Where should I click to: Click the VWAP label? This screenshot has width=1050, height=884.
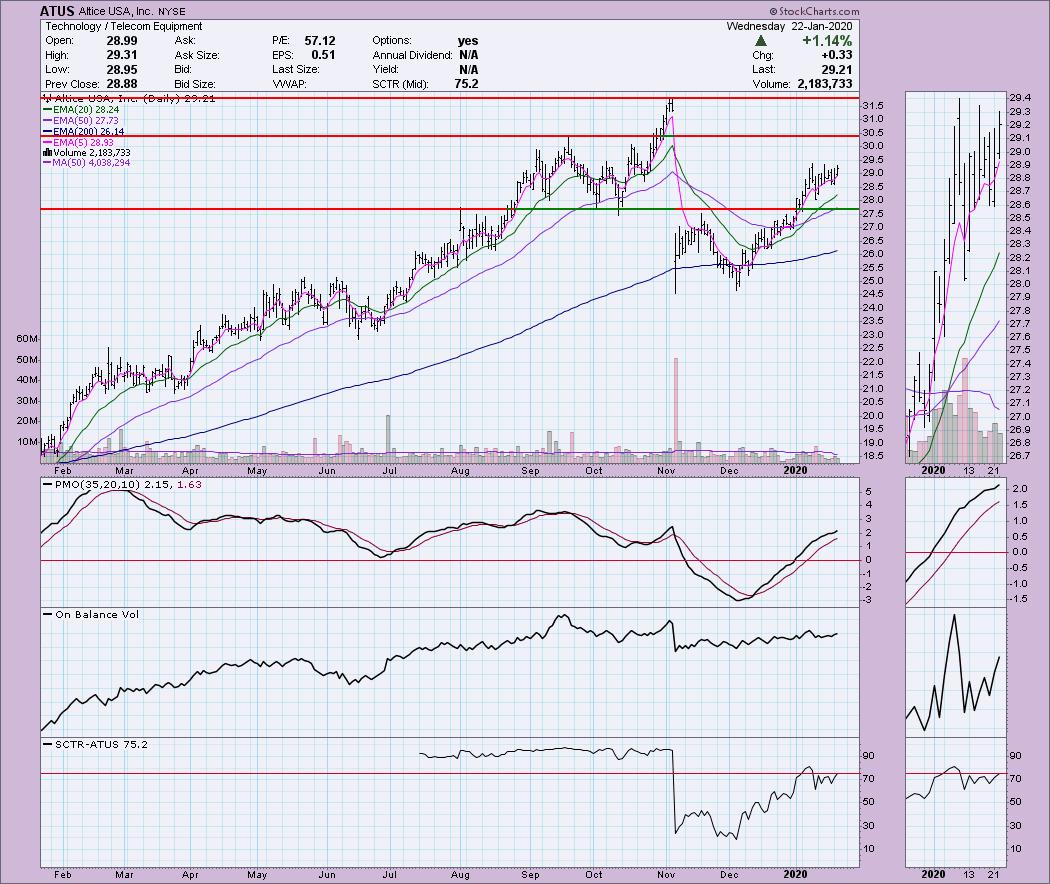pos(289,84)
